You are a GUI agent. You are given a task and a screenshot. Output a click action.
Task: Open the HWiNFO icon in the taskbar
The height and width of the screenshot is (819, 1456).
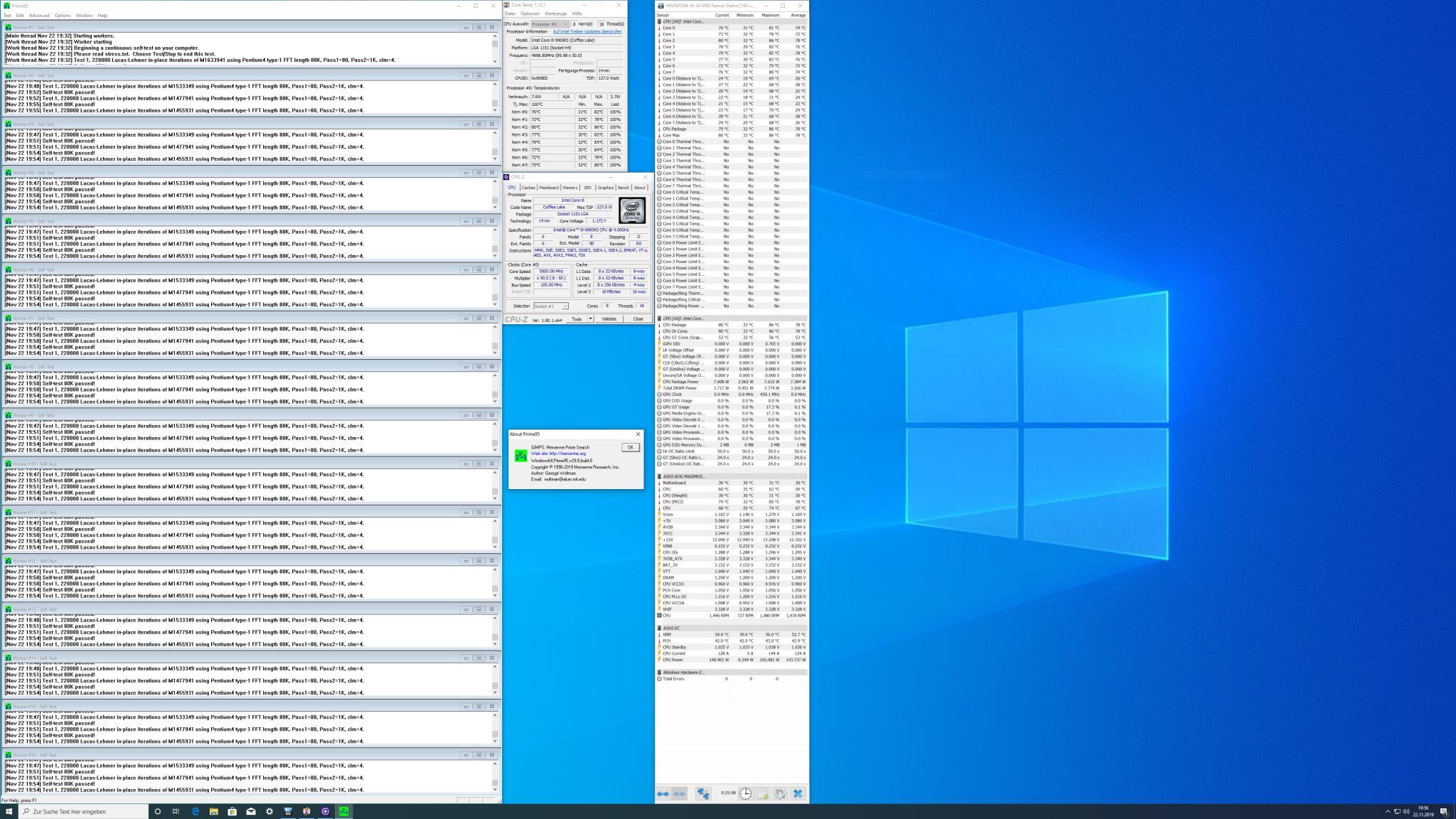pyautogui.click(x=288, y=811)
